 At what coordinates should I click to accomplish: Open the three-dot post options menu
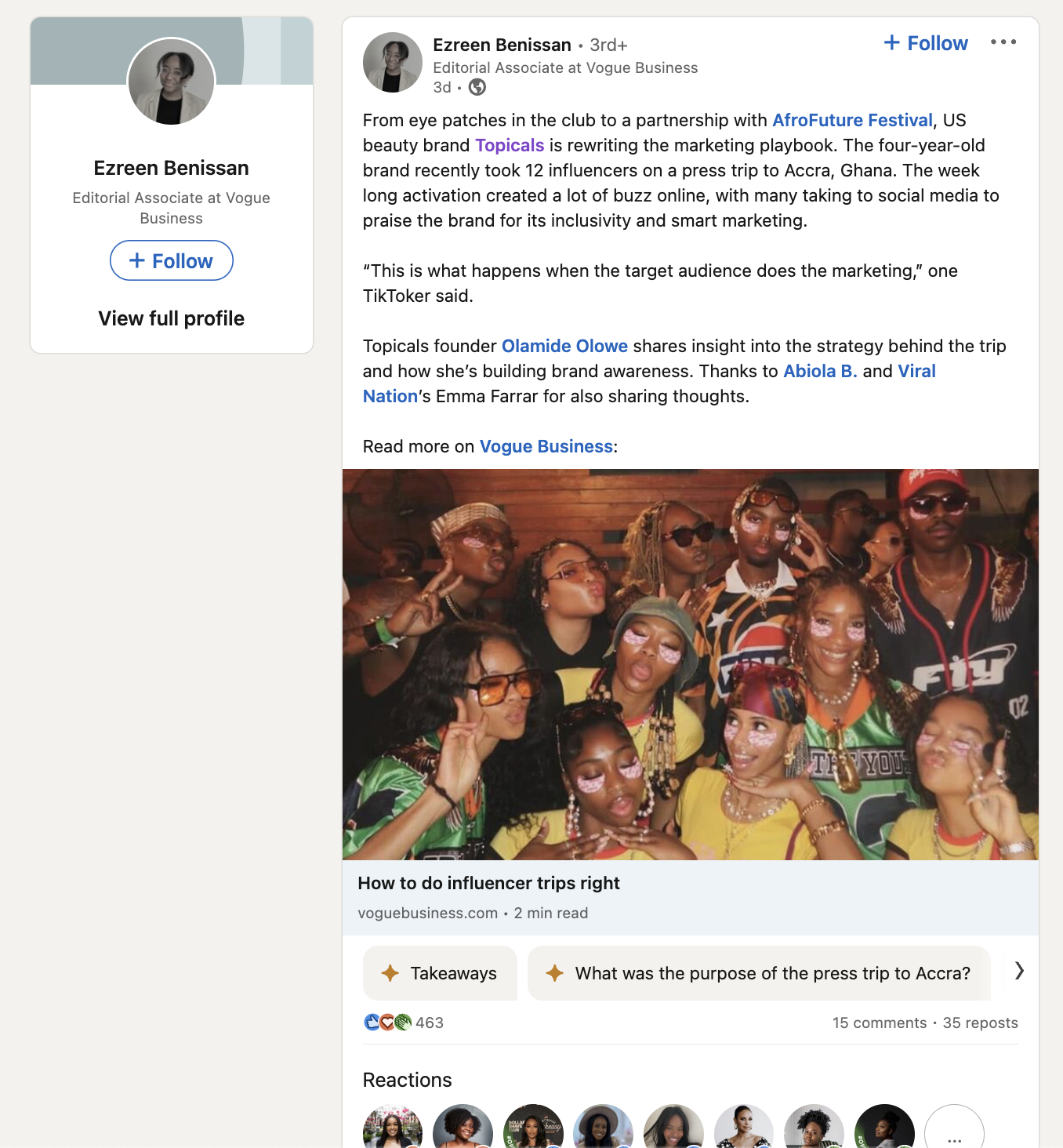click(x=1003, y=42)
